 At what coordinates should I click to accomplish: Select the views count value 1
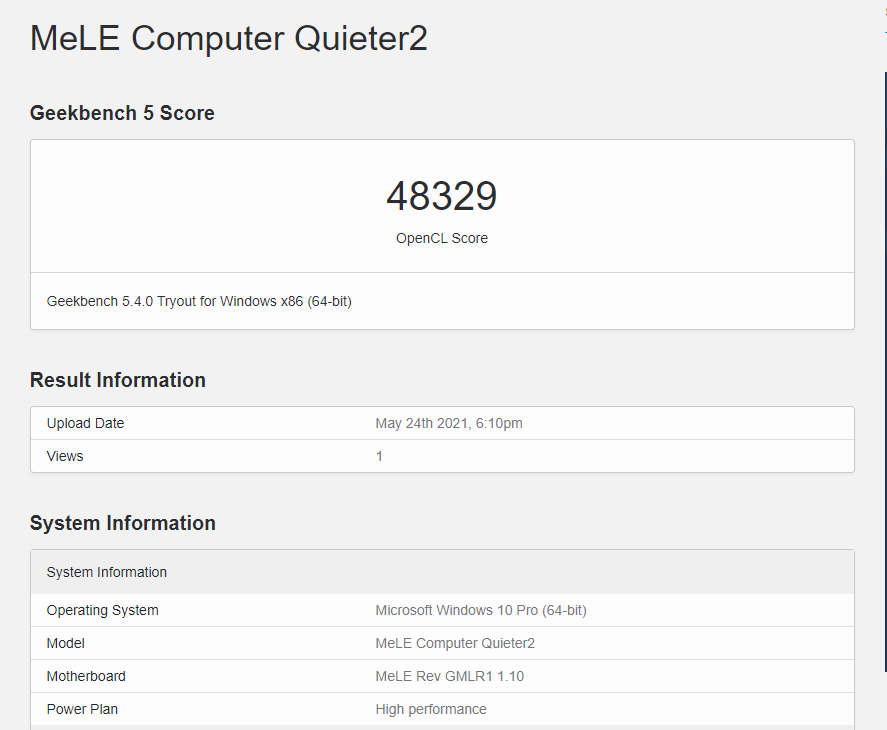pos(380,456)
